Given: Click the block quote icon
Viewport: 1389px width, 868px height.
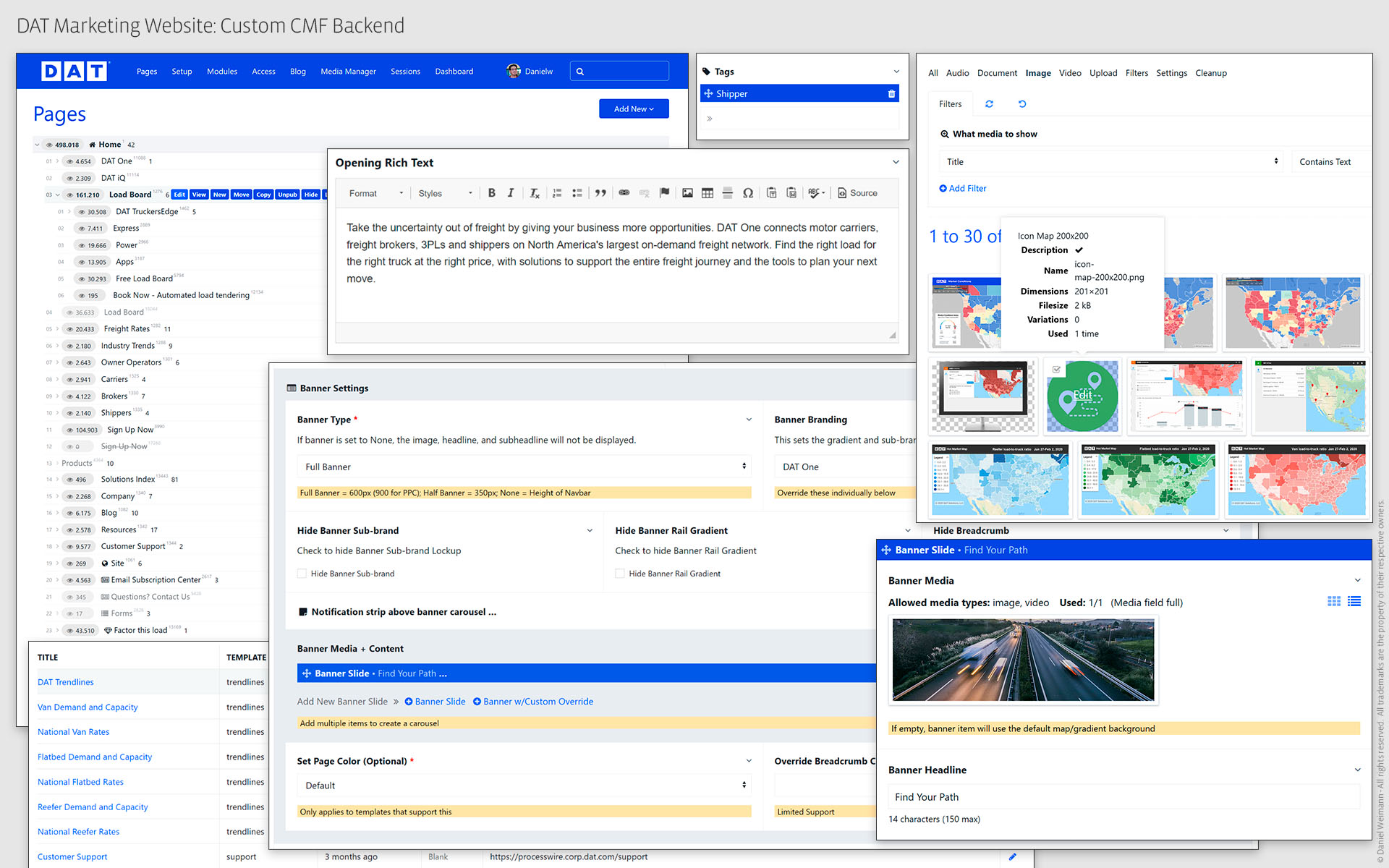Looking at the screenshot, I should [600, 193].
